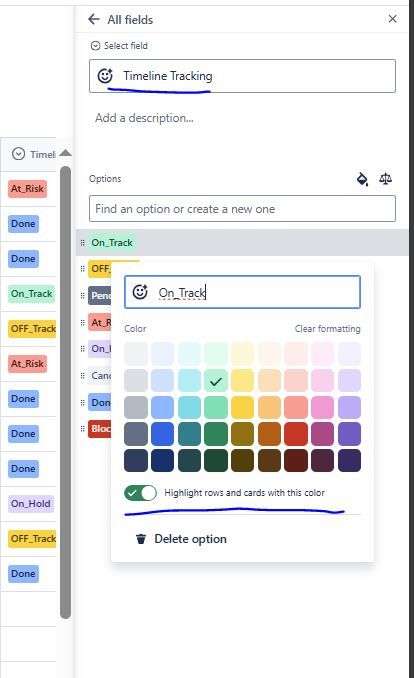Select On_Track option in options list
Screen dimensions: 414x678
(x=112, y=243)
